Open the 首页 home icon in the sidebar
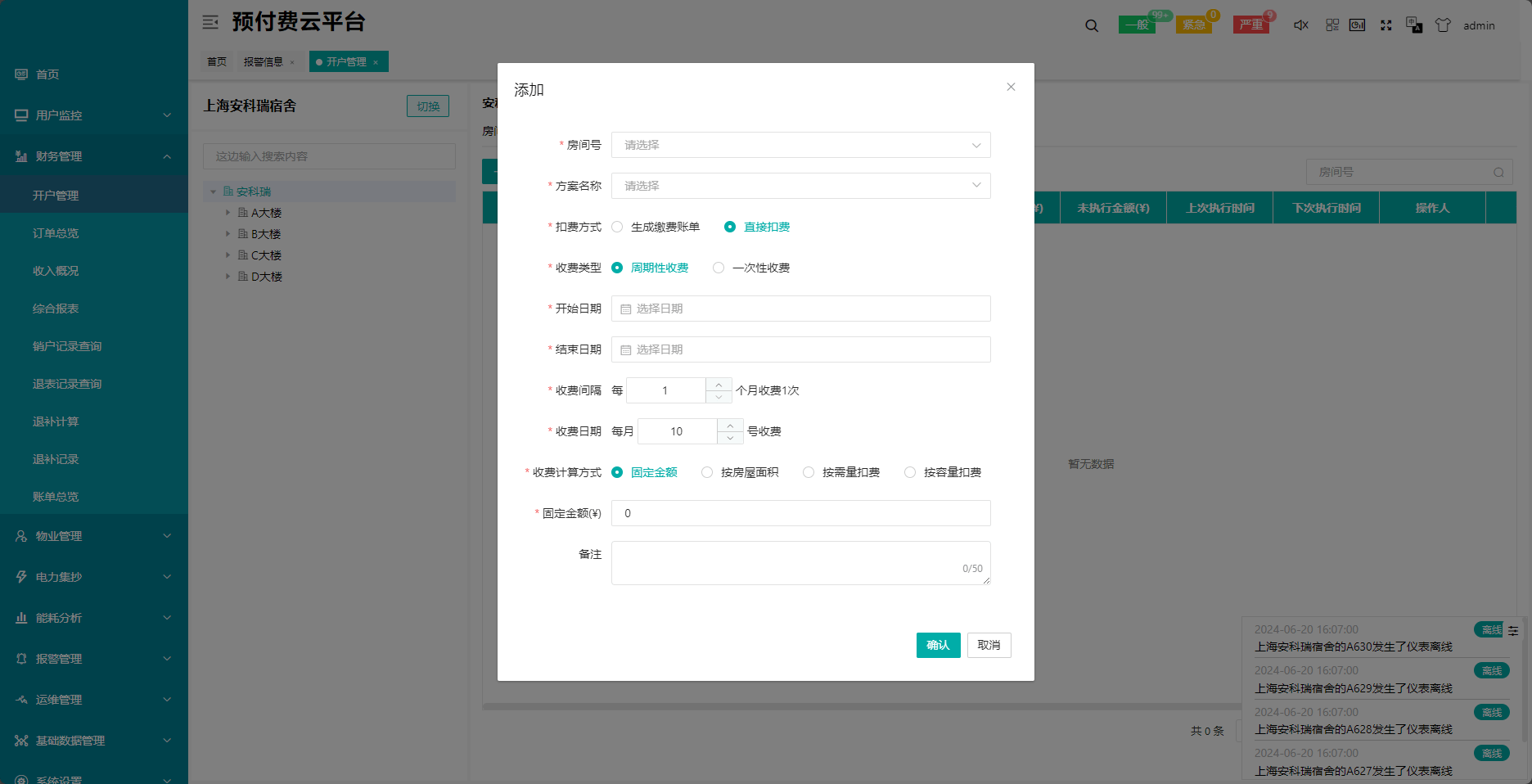The width and height of the screenshot is (1532, 784). click(21, 74)
